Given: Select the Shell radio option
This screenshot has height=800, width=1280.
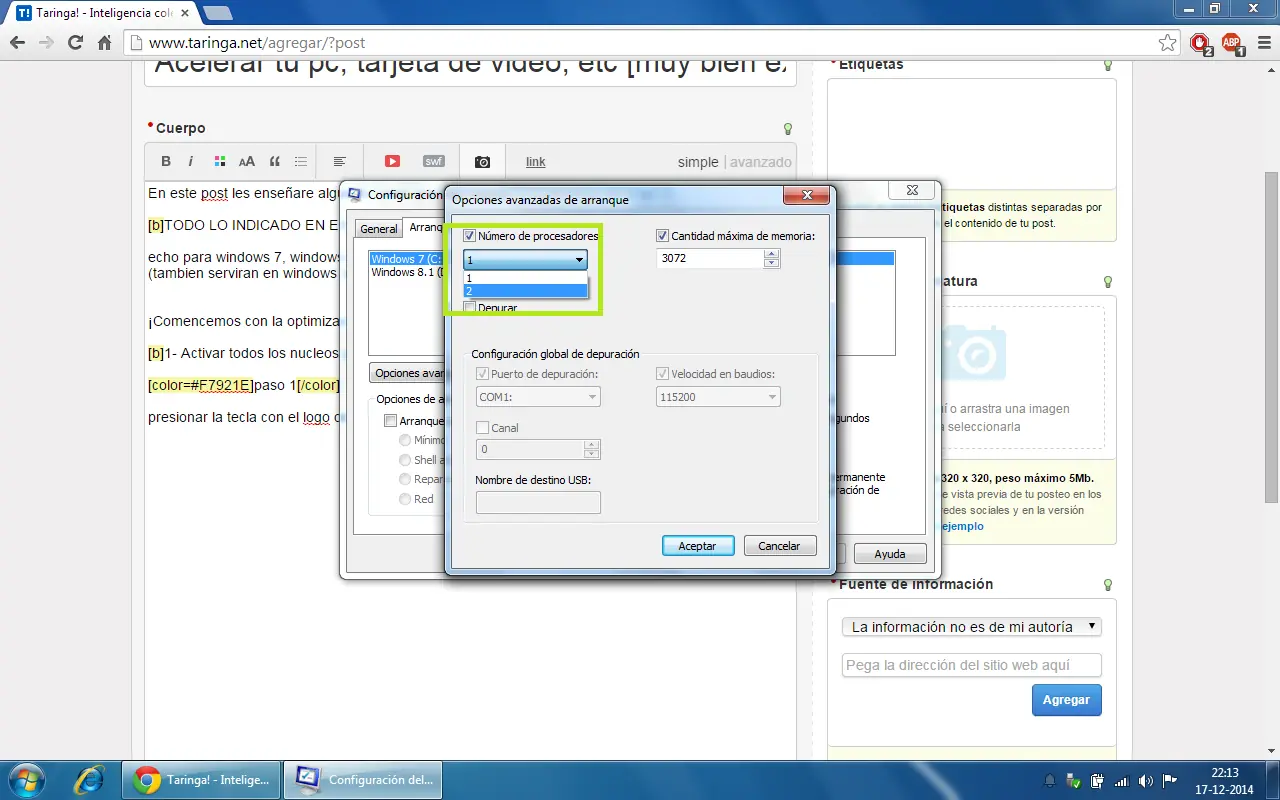Looking at the screenshot, I should pos(405,460).
